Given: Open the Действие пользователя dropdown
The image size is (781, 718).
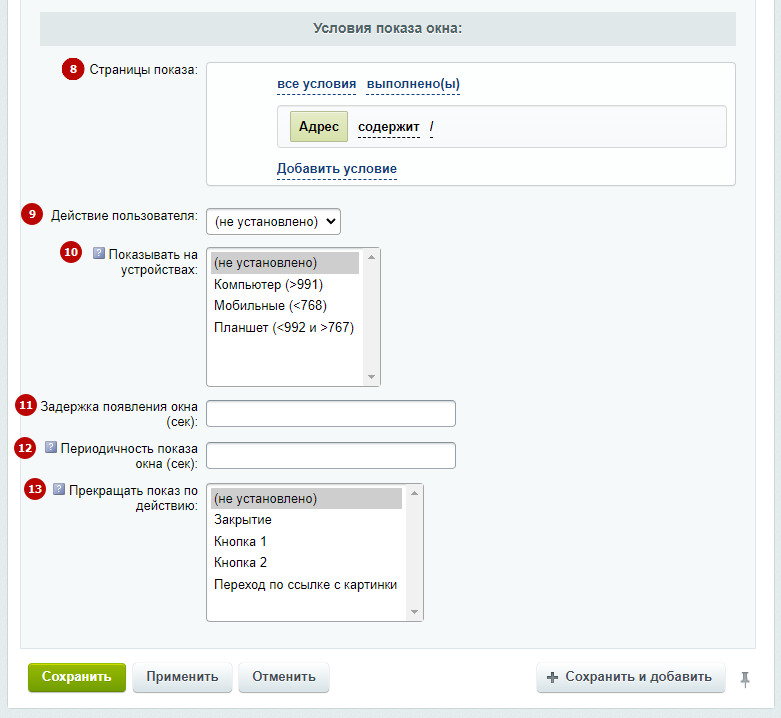Looking at the screenshot, I should coord(273,222).
